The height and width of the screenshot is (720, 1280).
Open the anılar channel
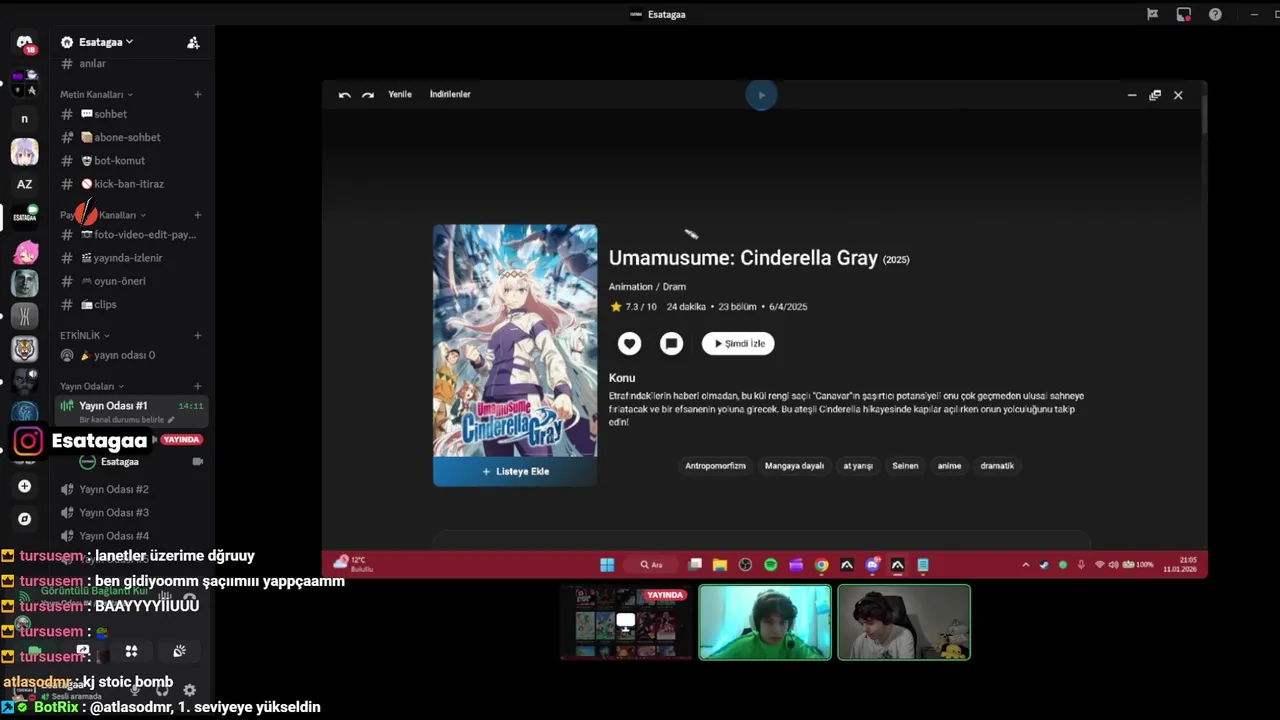click(131, 63)
